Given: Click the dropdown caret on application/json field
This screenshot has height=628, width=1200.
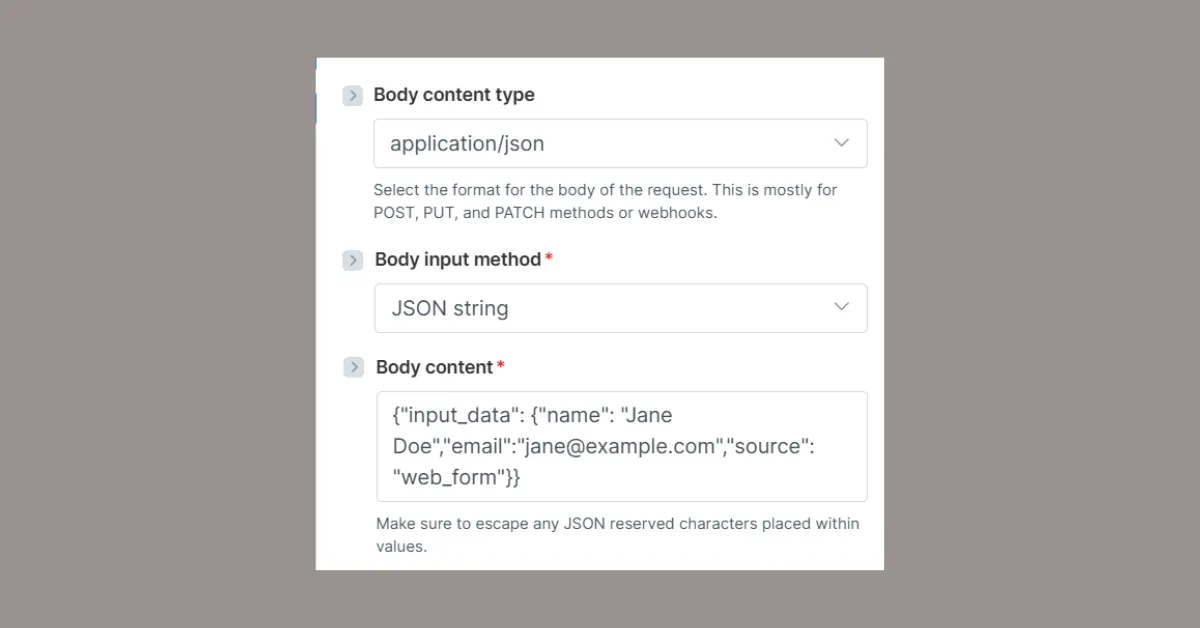Looking at the screenshot, I should point(841,143).
